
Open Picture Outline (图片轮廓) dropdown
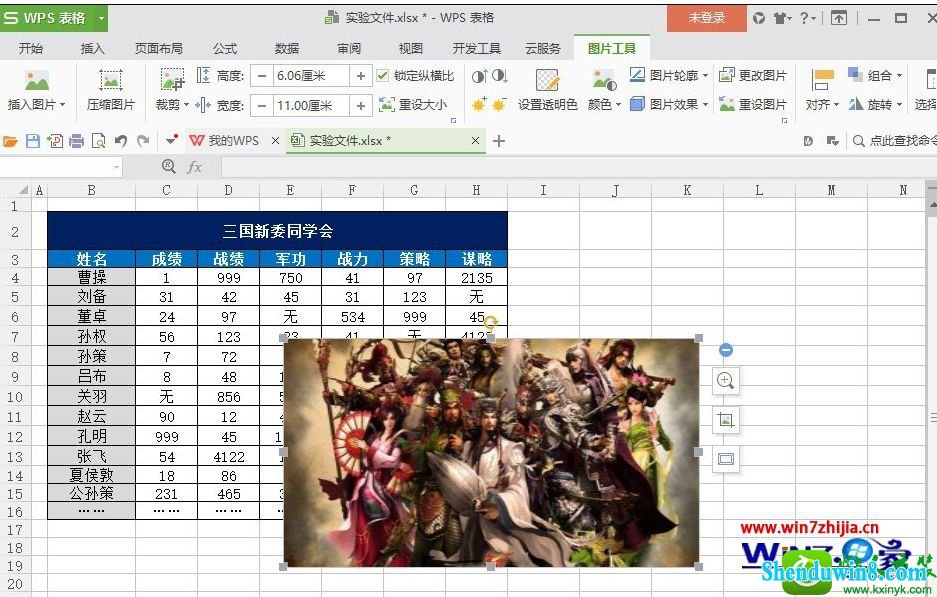pyautogui.click(x=669, y=75)
